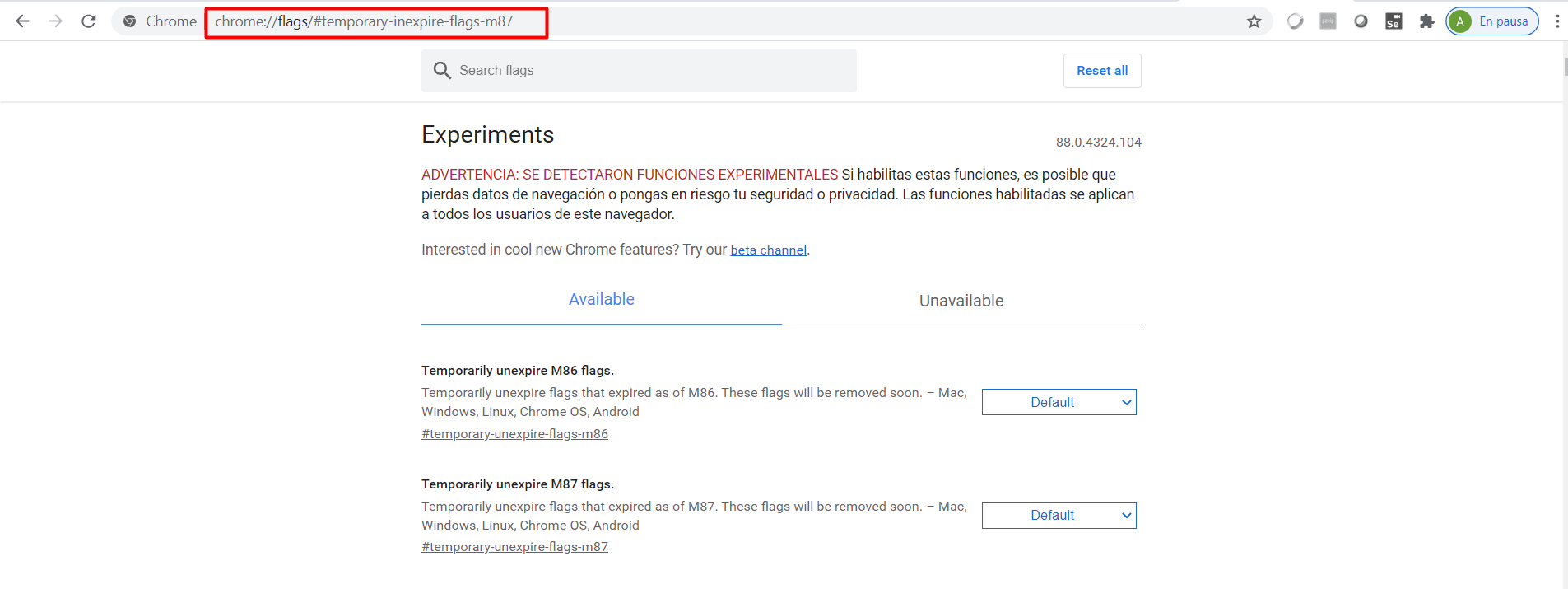
Task: Click the pexip extension icon
Action: click(1328, 21)
